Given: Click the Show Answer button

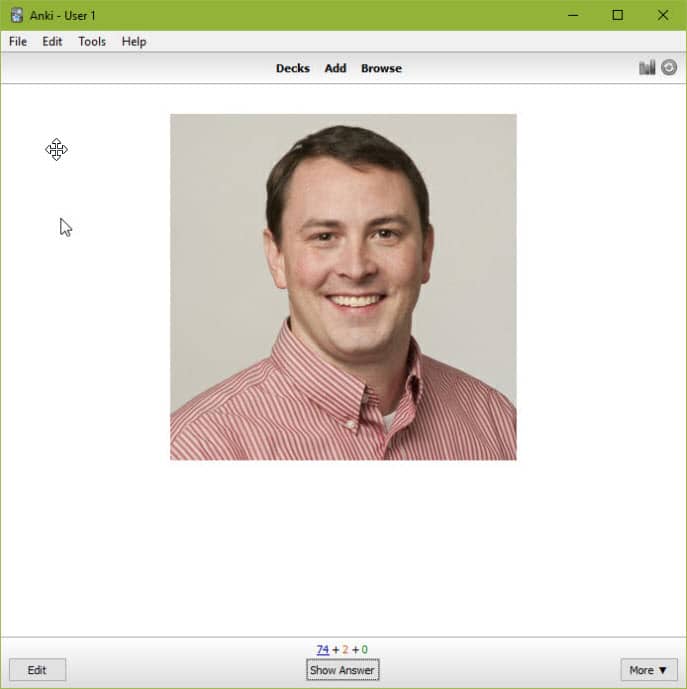Looking at the screenshot, I should tap(342, 670).
